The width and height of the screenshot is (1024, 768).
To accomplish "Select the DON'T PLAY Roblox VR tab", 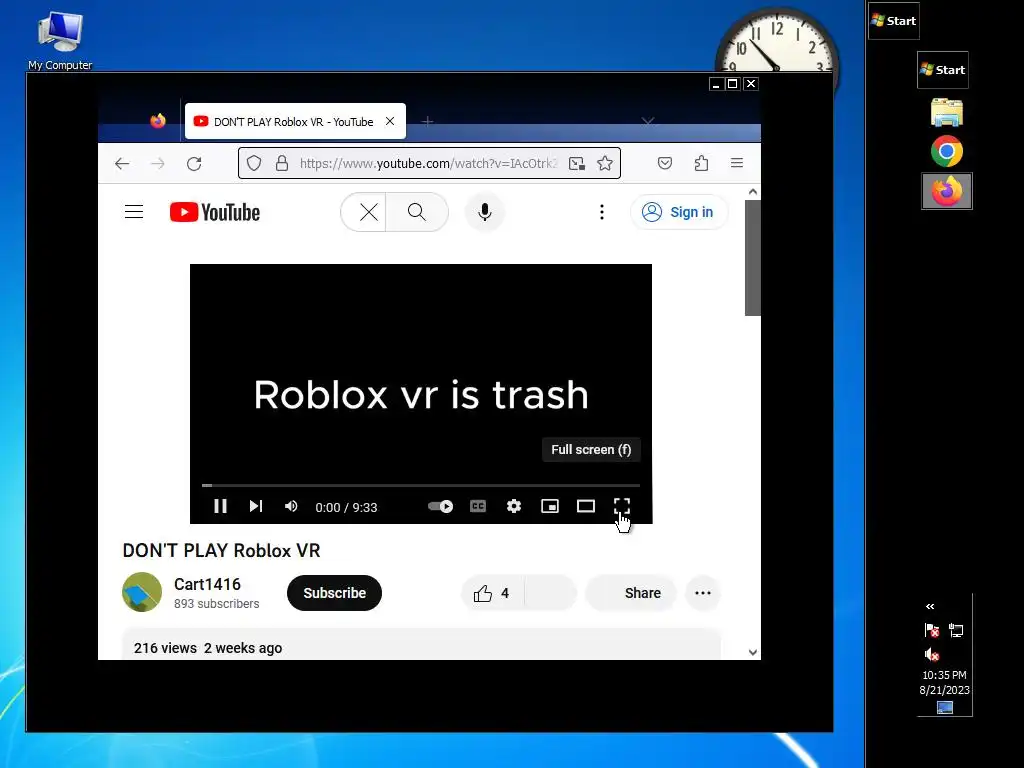I will point(295,121).
